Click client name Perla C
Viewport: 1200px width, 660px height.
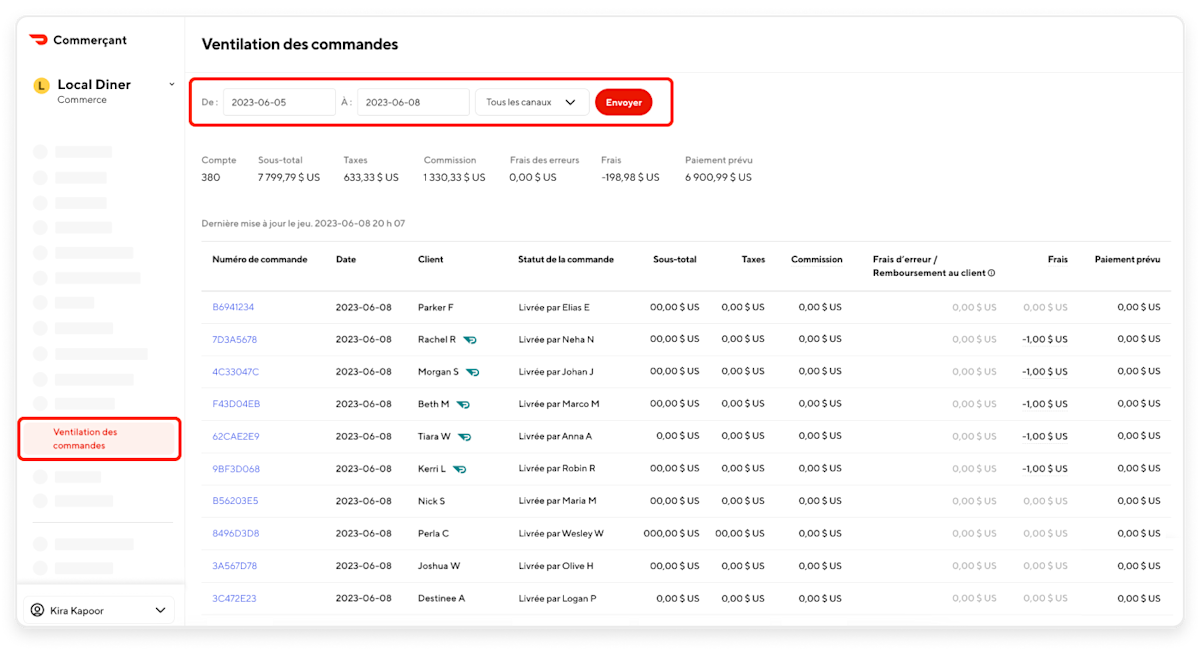(434, 534)
